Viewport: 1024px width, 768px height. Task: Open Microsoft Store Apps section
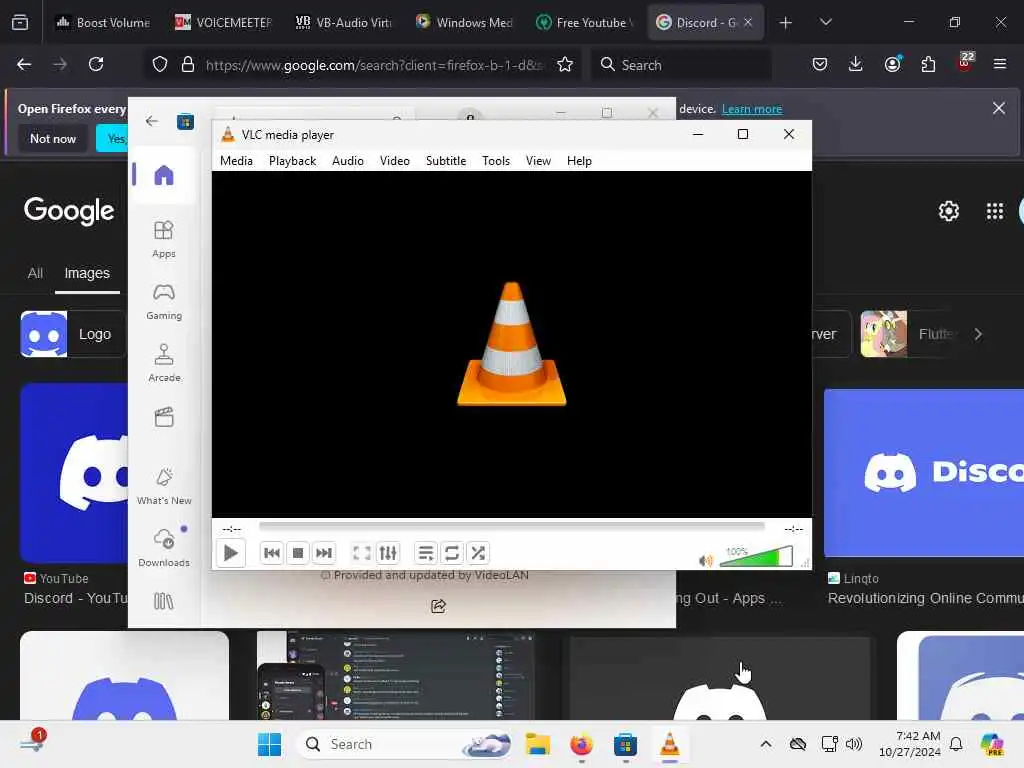pos(163,239)
